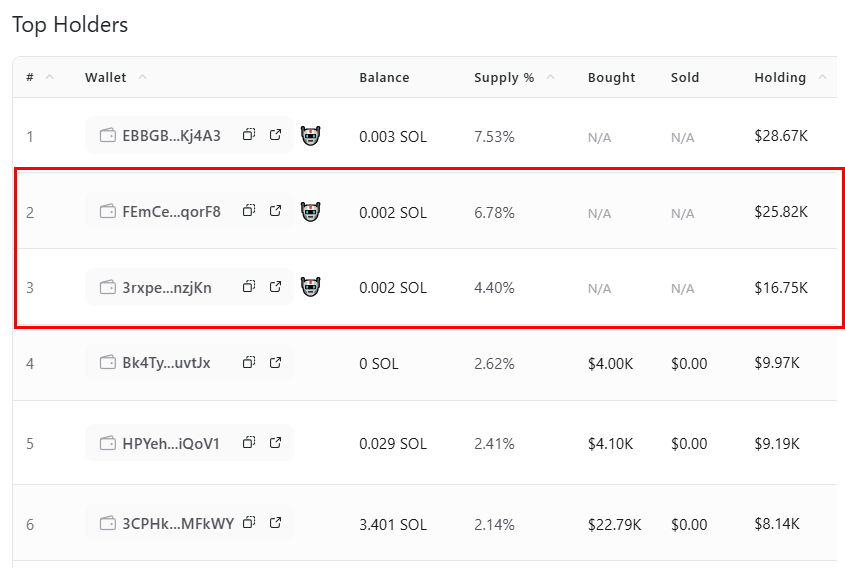Select the 0 SOL balance cell
Image resolution: width=845 pixels, height=568 pixels.
[379, 363]
